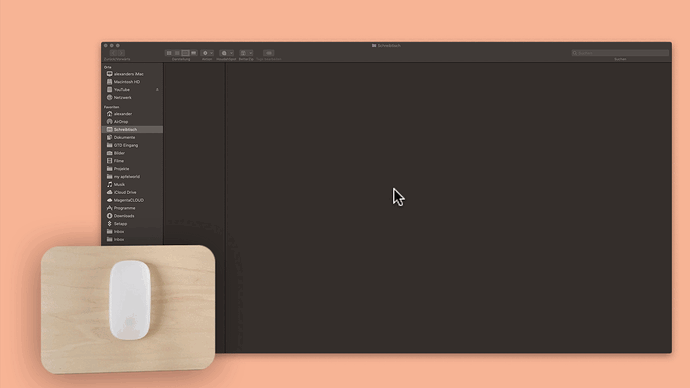Image resolution: width=690 pixels, height=388 pixels.
Task: Select Schreibtisch in favorites
Action: [132, 130]
